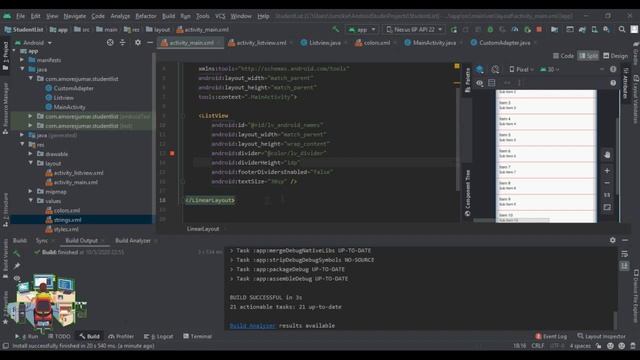Open the Event Log
The height and width of the screenshot is (360, 640).
[x=551, y=336]
